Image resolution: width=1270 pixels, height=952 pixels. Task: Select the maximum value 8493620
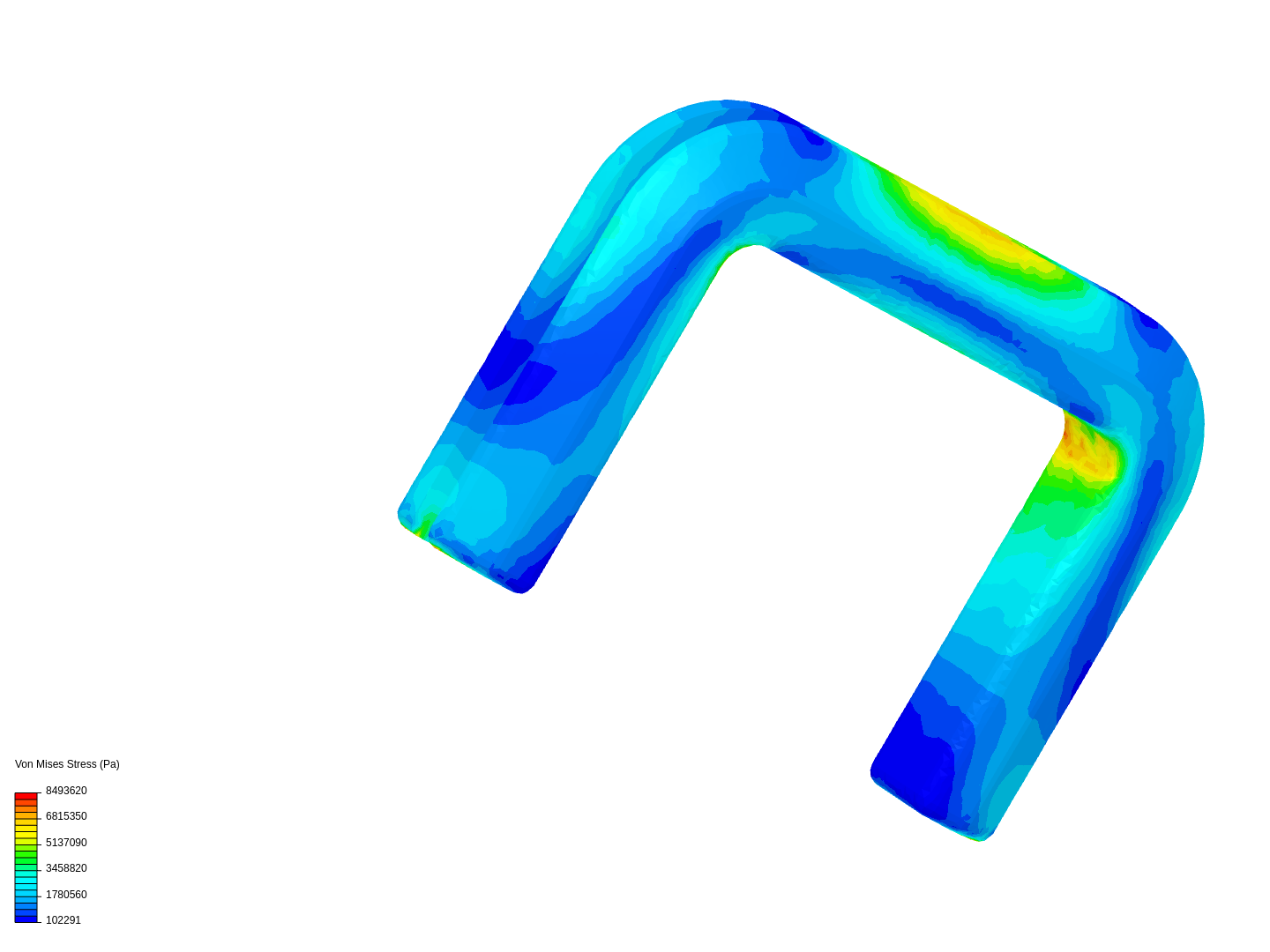66,791
